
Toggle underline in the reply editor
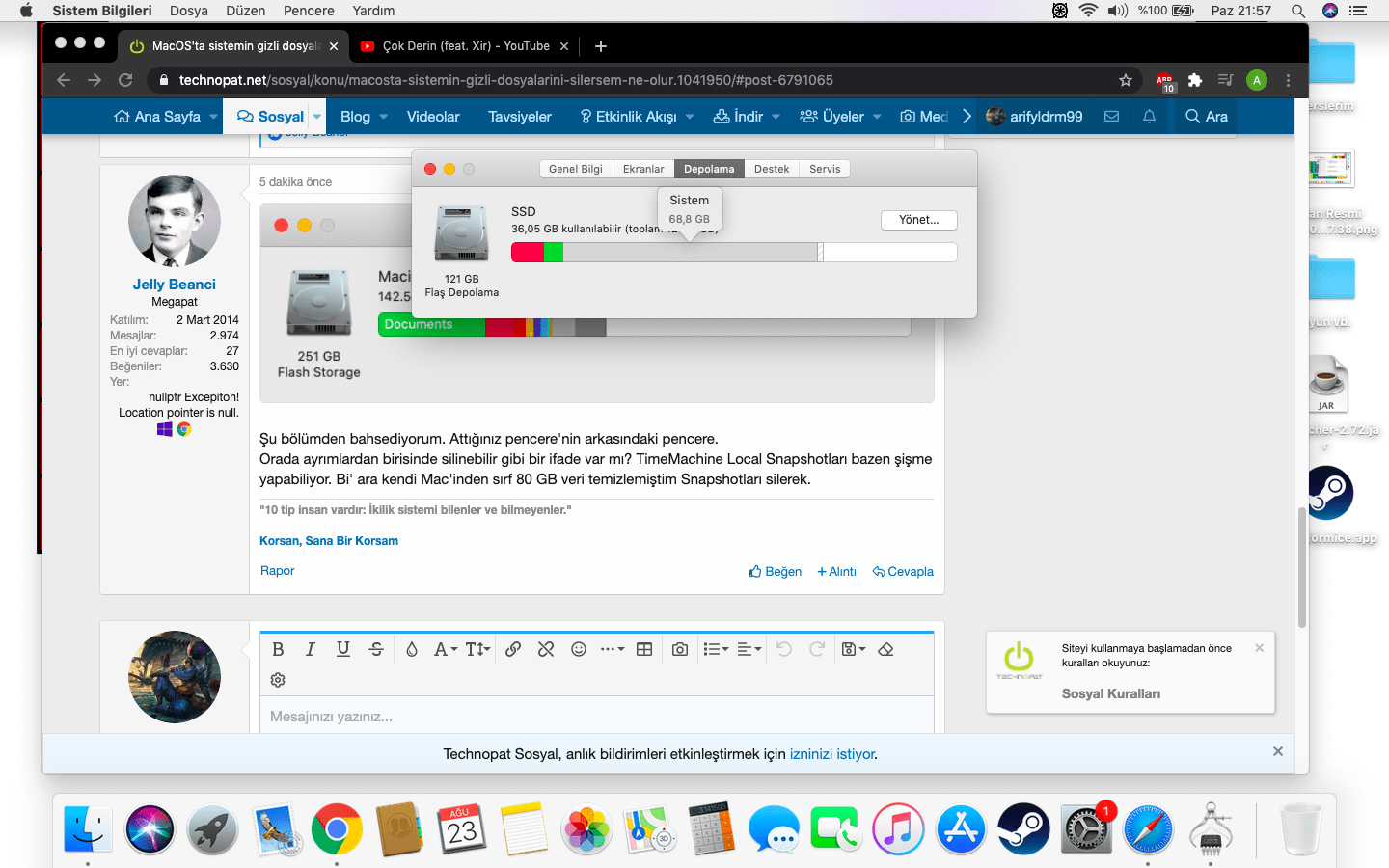click(x=342, y=649)
